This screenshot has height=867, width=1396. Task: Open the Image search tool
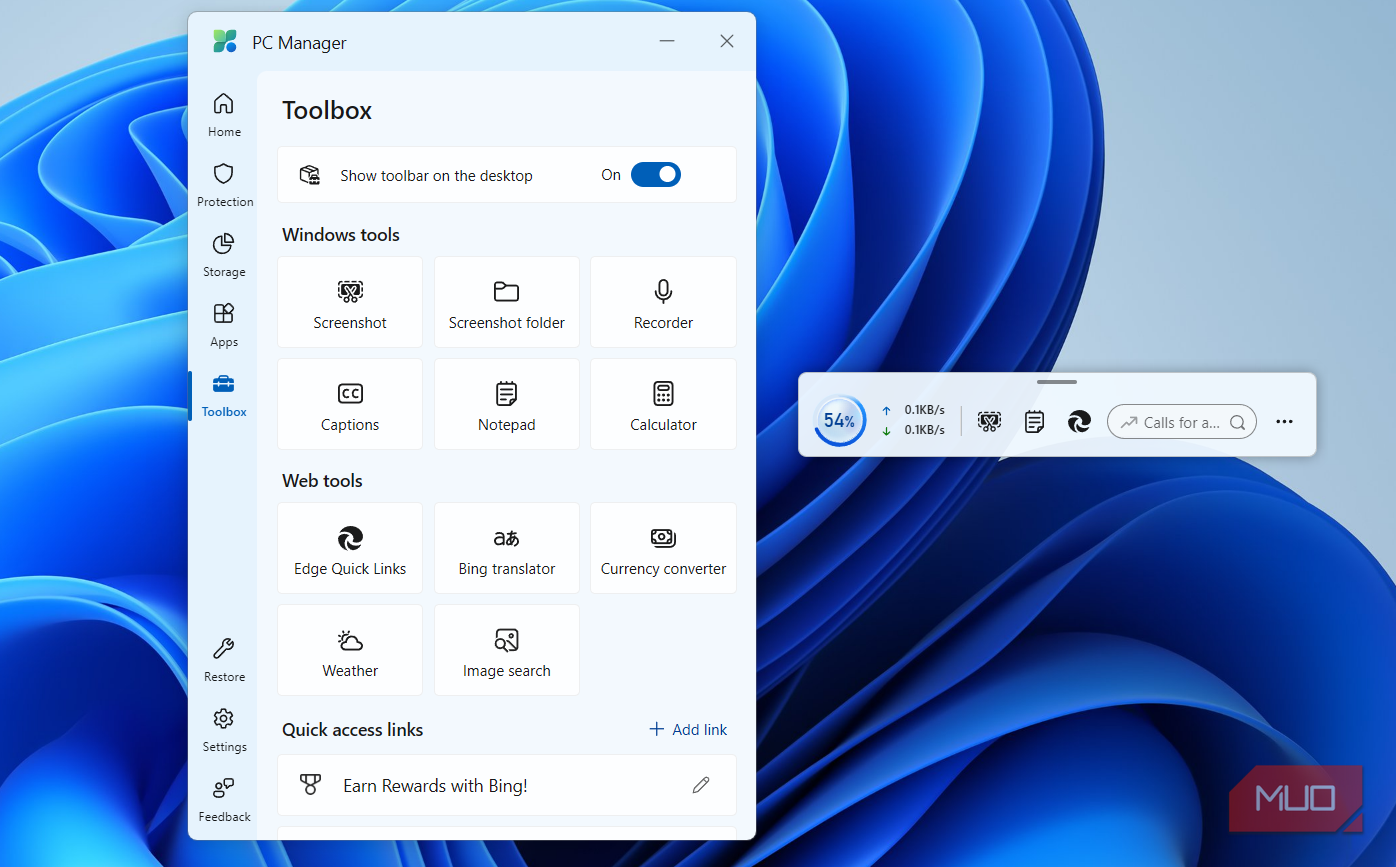(x=507, y=650)
